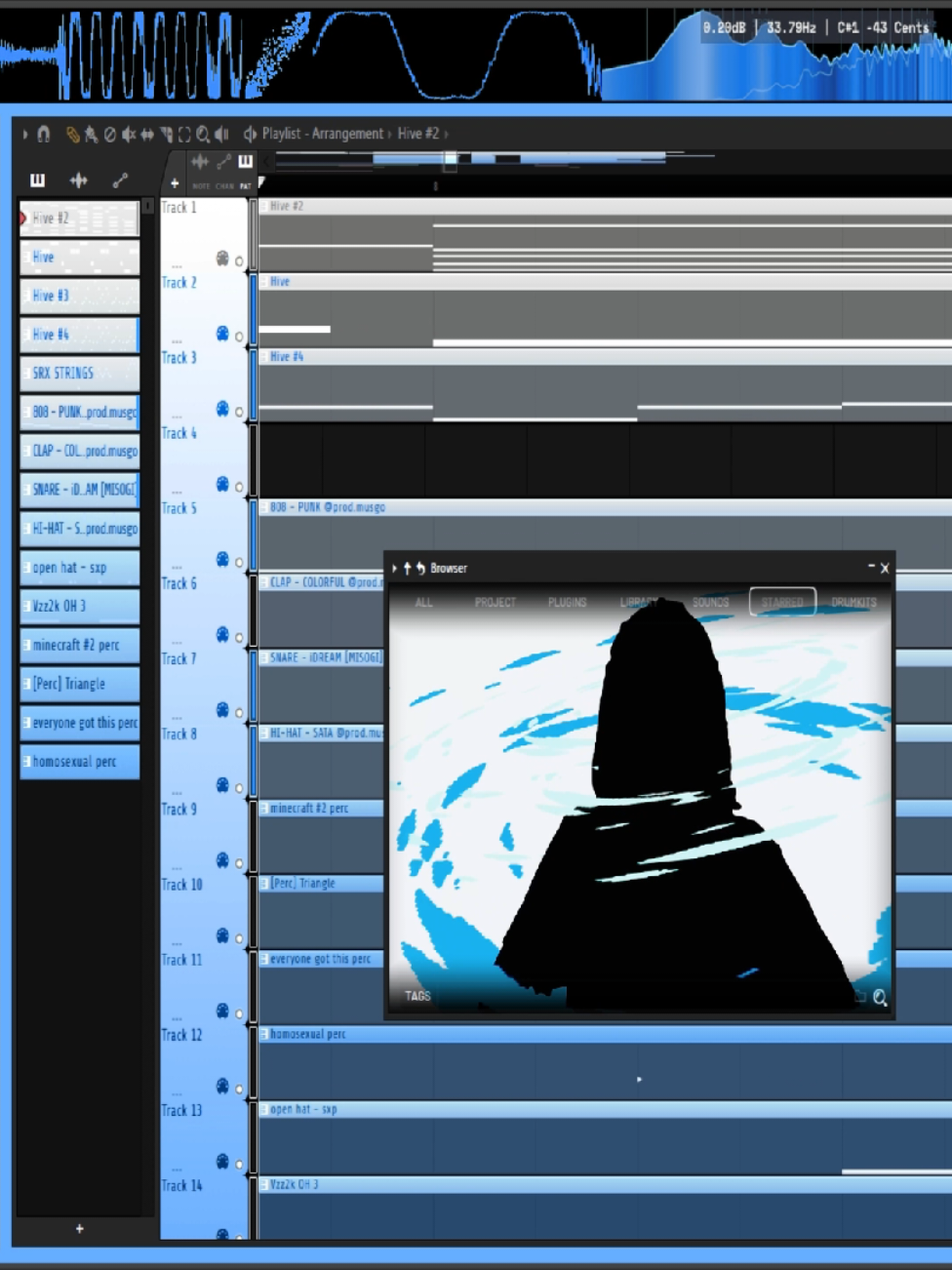Add a track with the plus button
Viewport: 952px width, 1270px height.
[x=175, y=183]
